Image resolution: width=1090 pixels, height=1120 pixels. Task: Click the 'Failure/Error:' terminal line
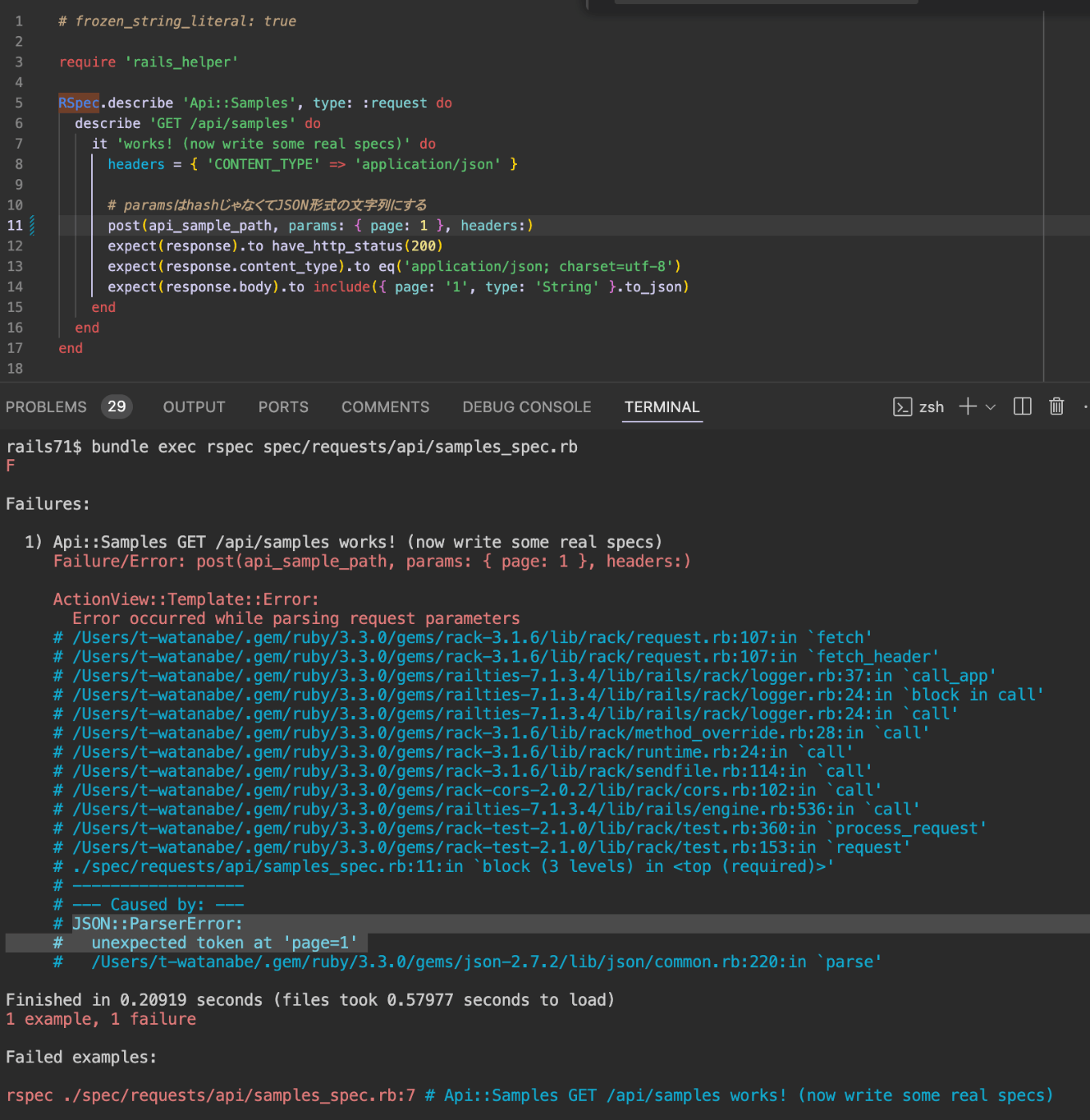coord(372,562)
